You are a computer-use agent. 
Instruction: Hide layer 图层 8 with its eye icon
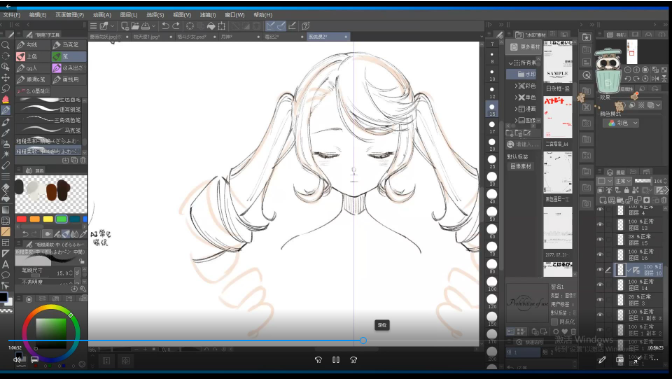[x=600, y=300]
